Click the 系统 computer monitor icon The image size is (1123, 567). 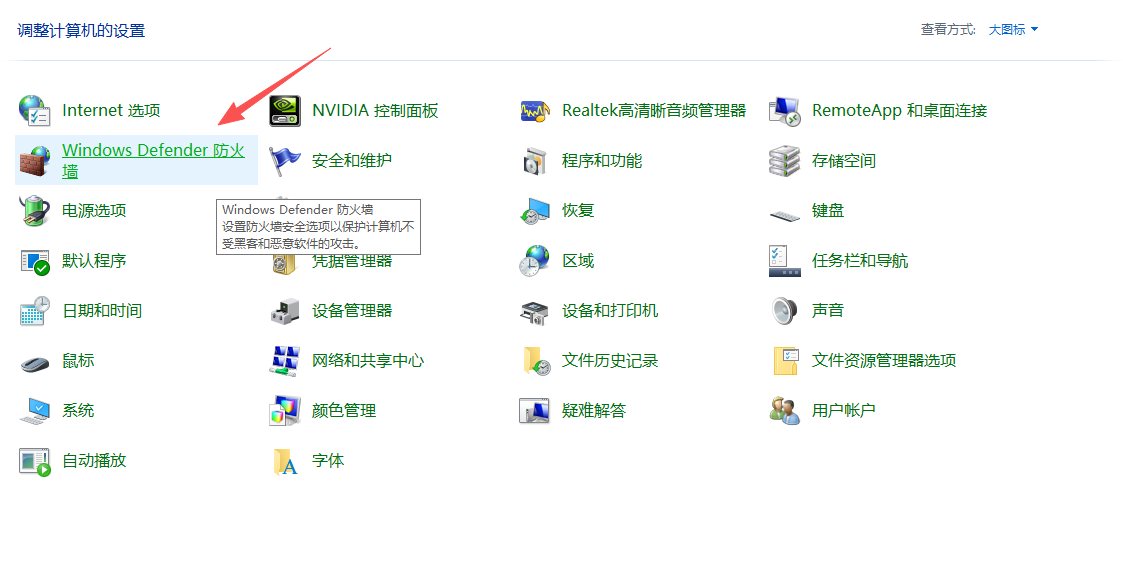[x=34, y=411]
